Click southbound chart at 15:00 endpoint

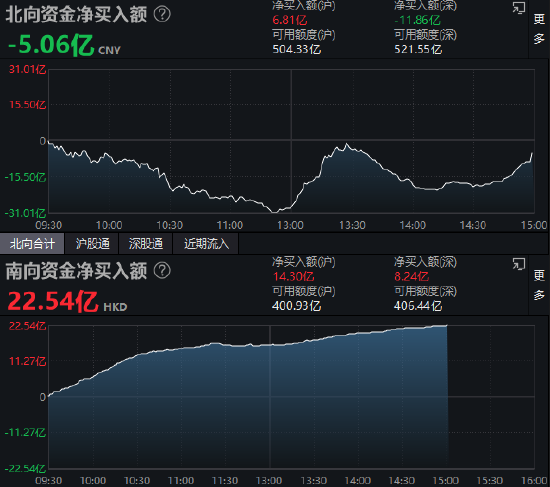click(447, 326)
